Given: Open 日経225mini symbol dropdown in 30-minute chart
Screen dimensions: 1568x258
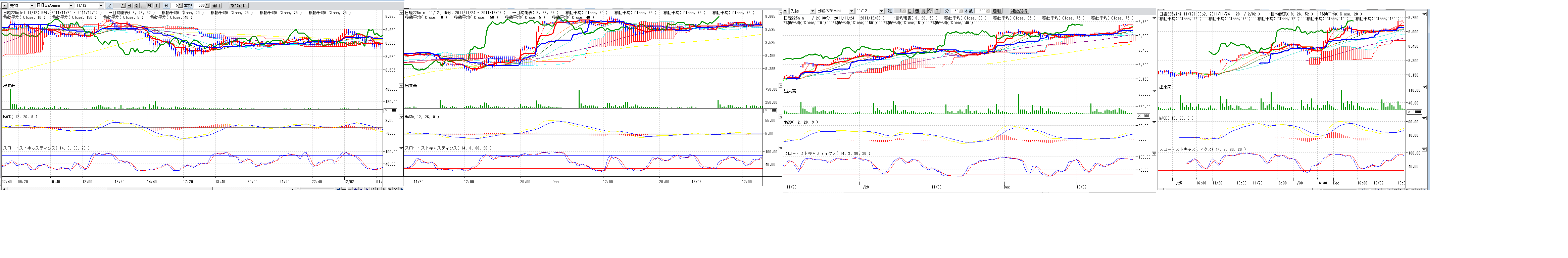Looking at the screenshot, I should pyautogui.click(x=851, y=11).
